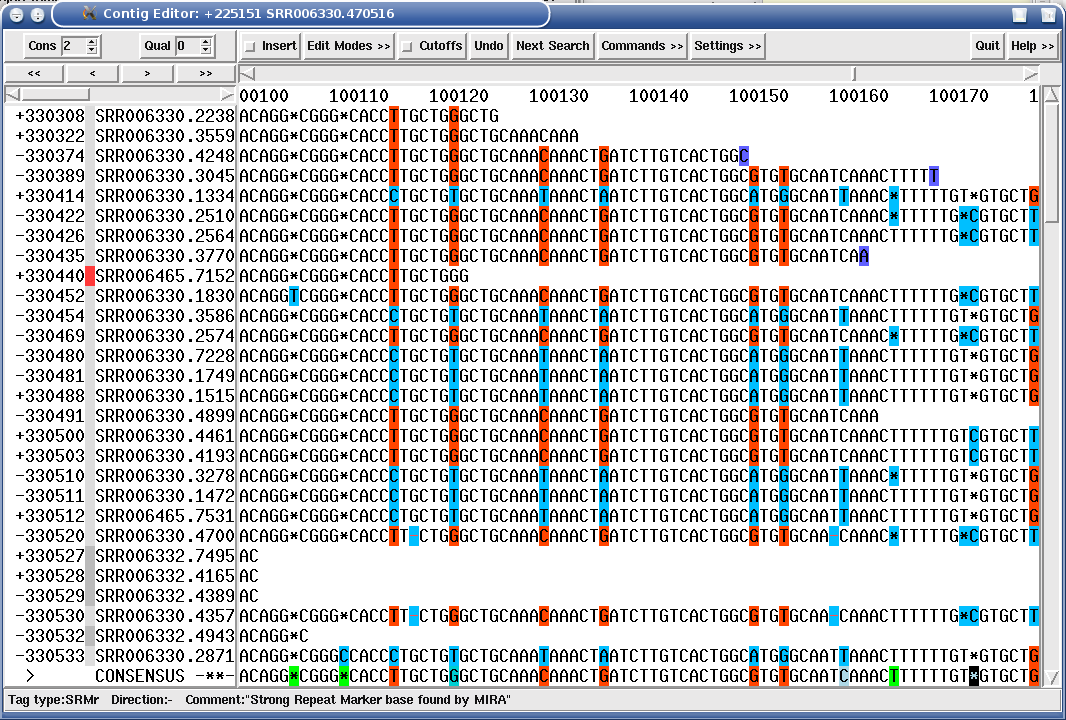Click into the Cons value field
Screen dimensions: 1066x720
[73, 46]
